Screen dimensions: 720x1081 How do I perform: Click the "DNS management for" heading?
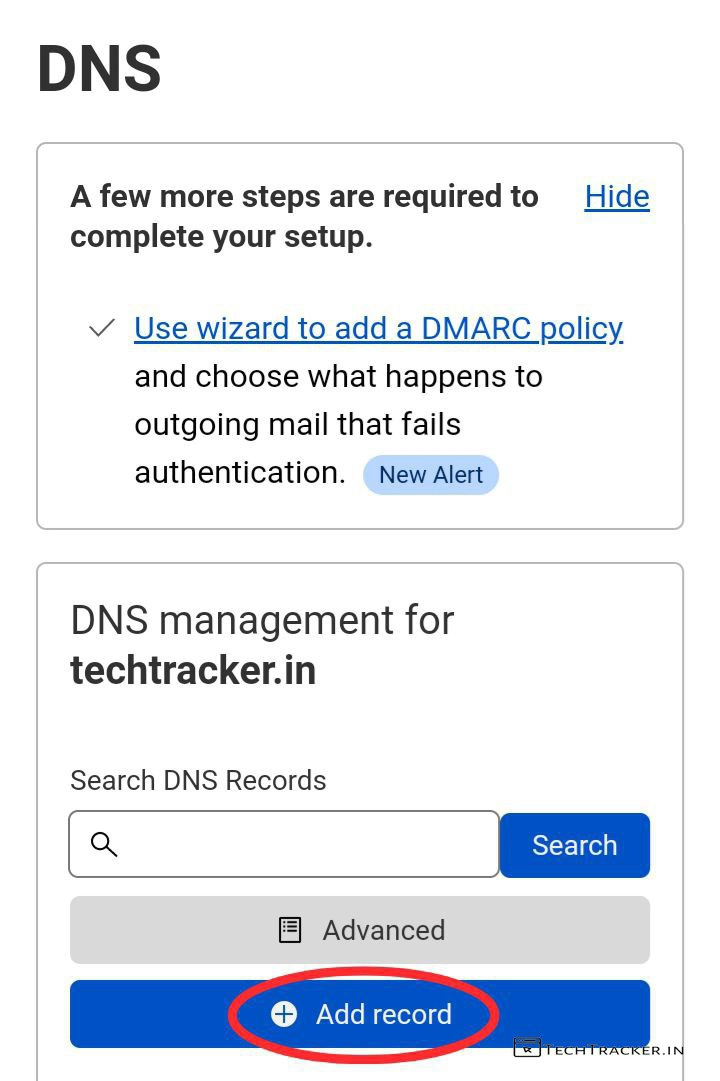(262, 620)
